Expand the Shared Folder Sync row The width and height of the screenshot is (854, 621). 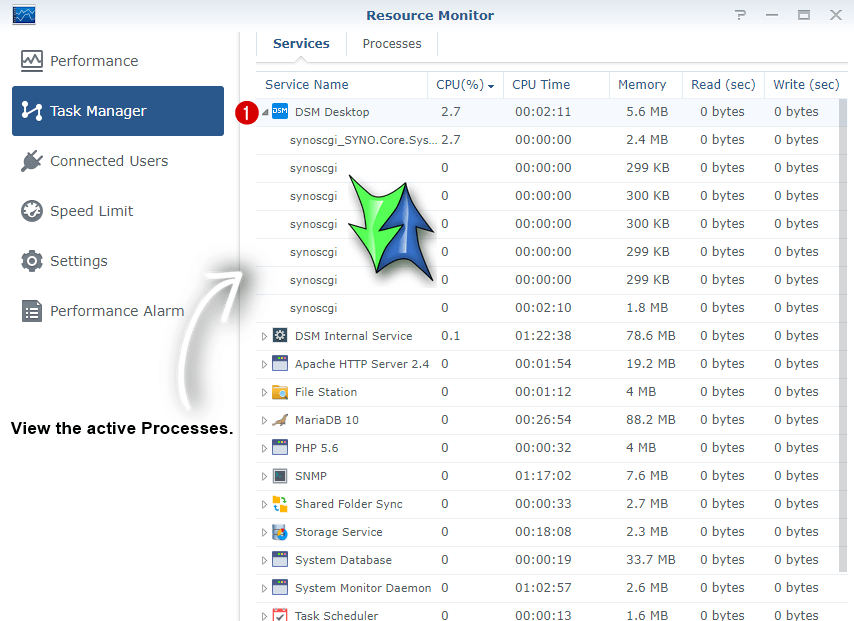[264, 504]
